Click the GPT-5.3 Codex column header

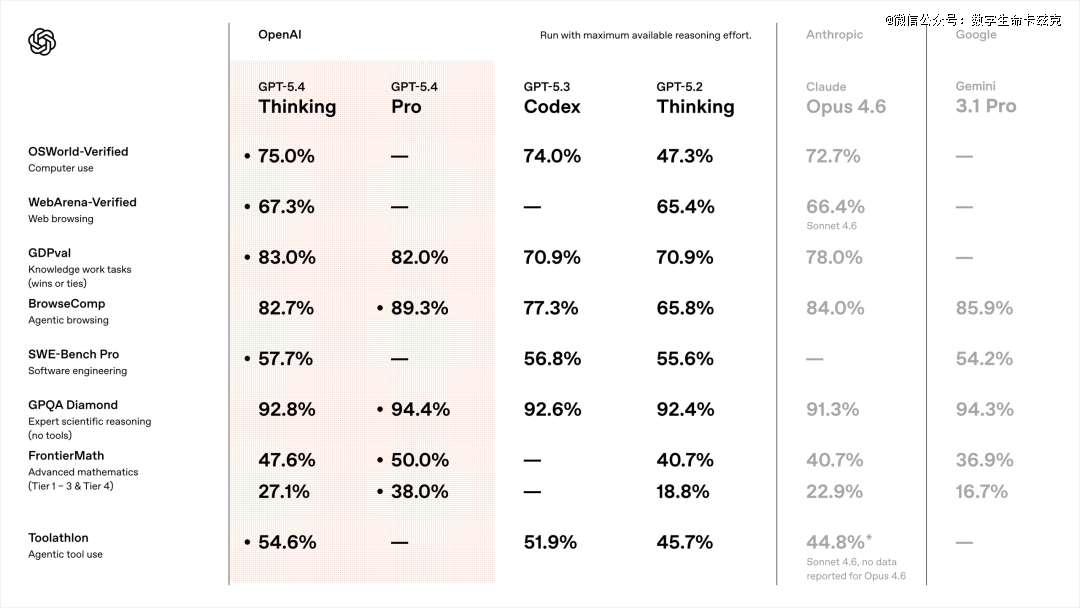551,98
